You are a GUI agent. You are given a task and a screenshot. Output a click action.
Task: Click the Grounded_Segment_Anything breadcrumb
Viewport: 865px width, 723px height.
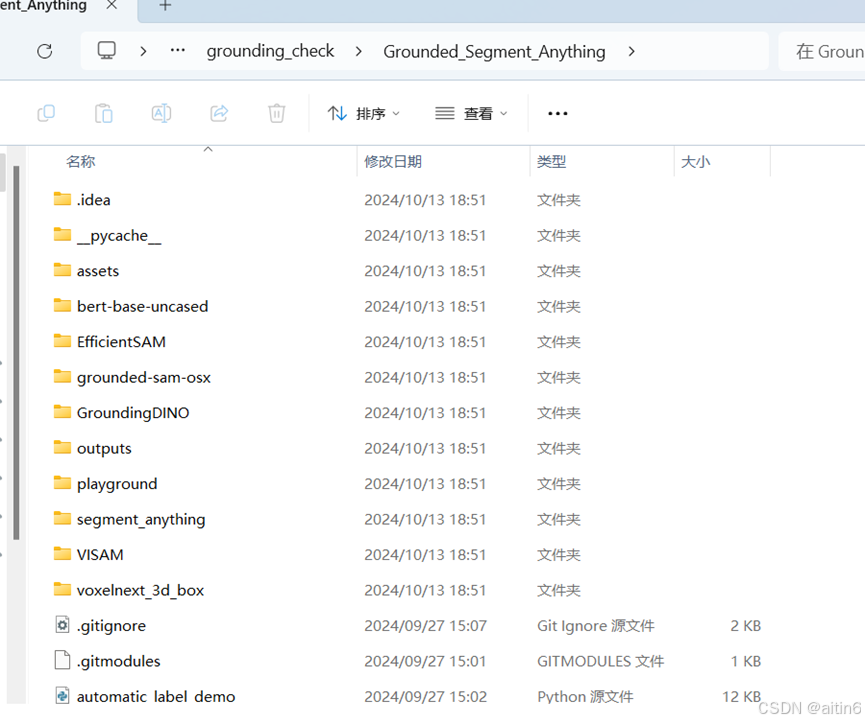click(x=494, y=52)
